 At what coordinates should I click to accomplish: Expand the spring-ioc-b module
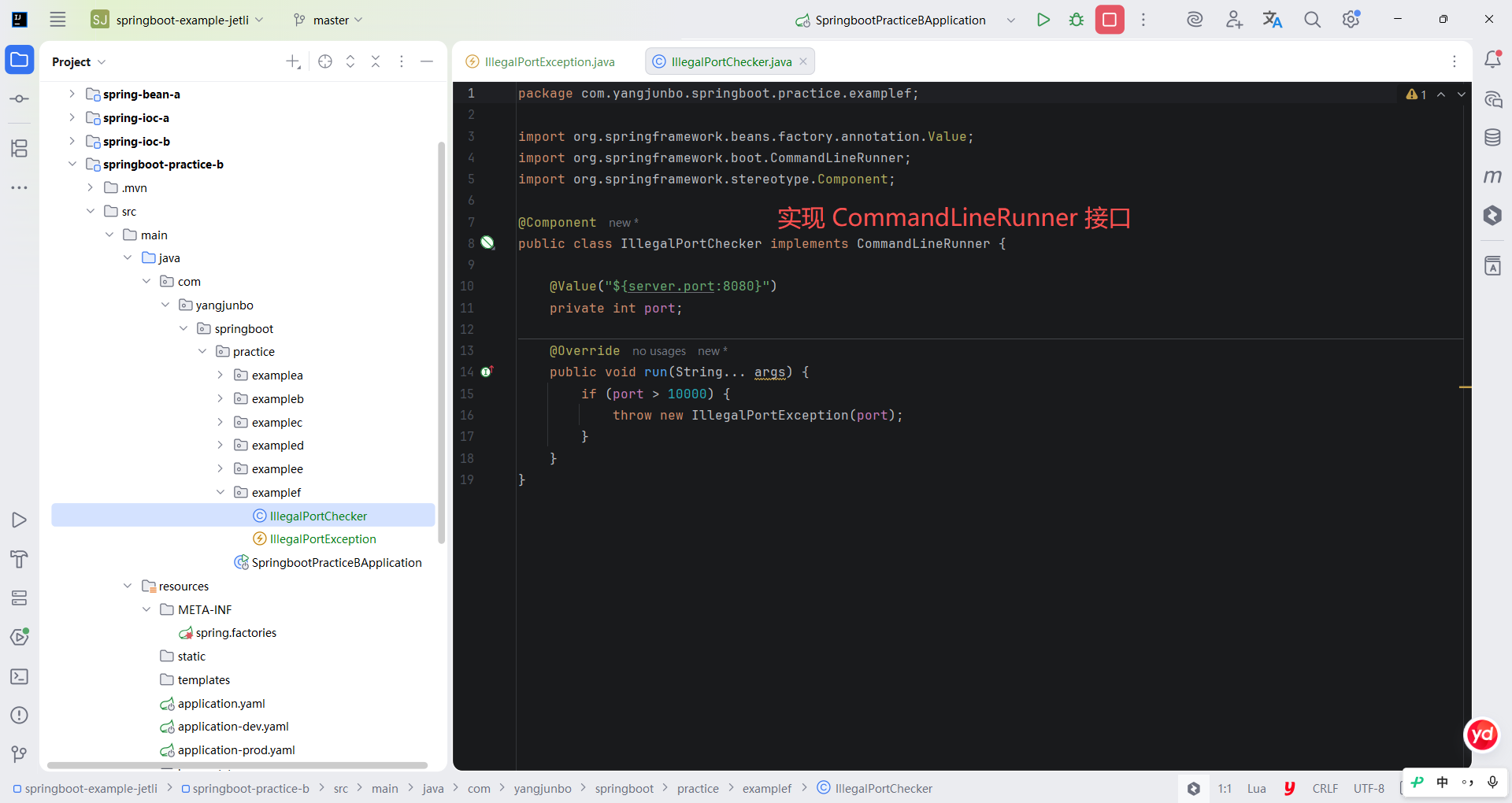[x=72, y=141]
